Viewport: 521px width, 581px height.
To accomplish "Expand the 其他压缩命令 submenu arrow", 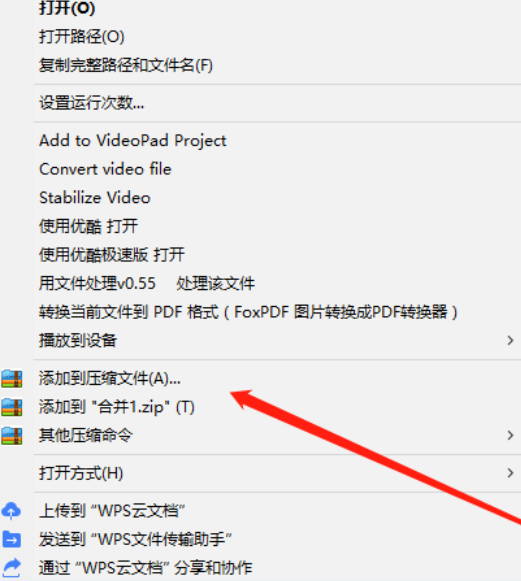I will [x=510, y=435].
